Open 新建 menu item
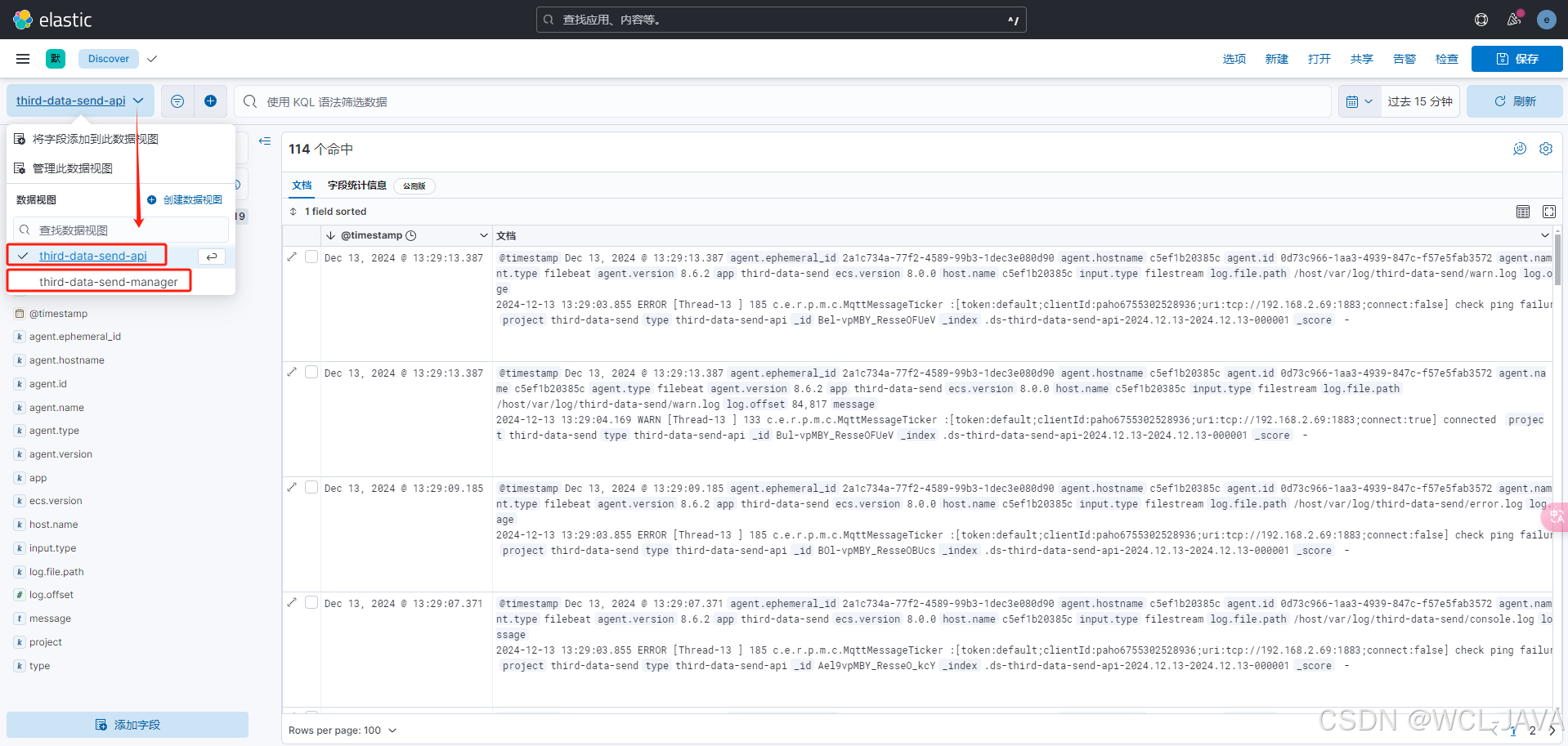 click(1277, 59)
